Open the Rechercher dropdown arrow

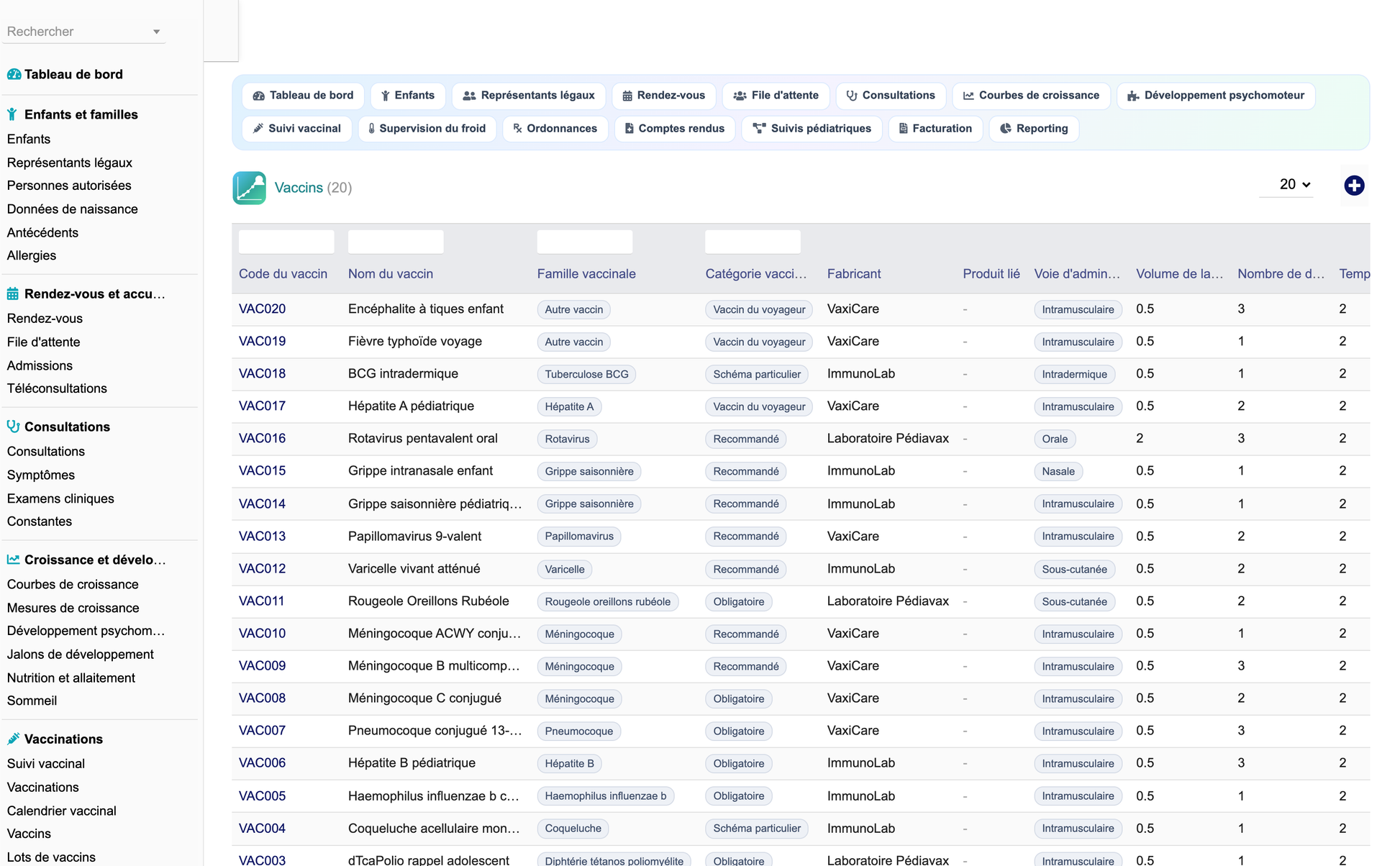tap(156, 32)
